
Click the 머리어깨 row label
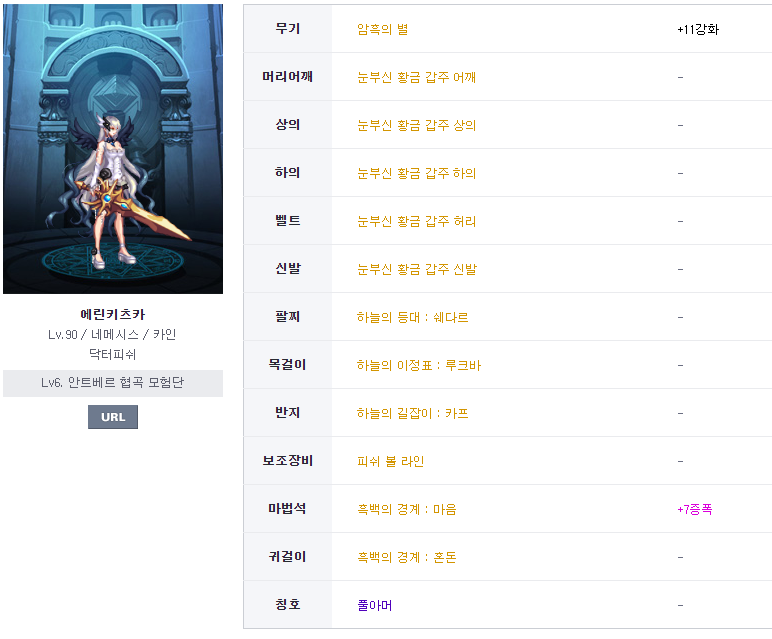click(x=288, y=76)
